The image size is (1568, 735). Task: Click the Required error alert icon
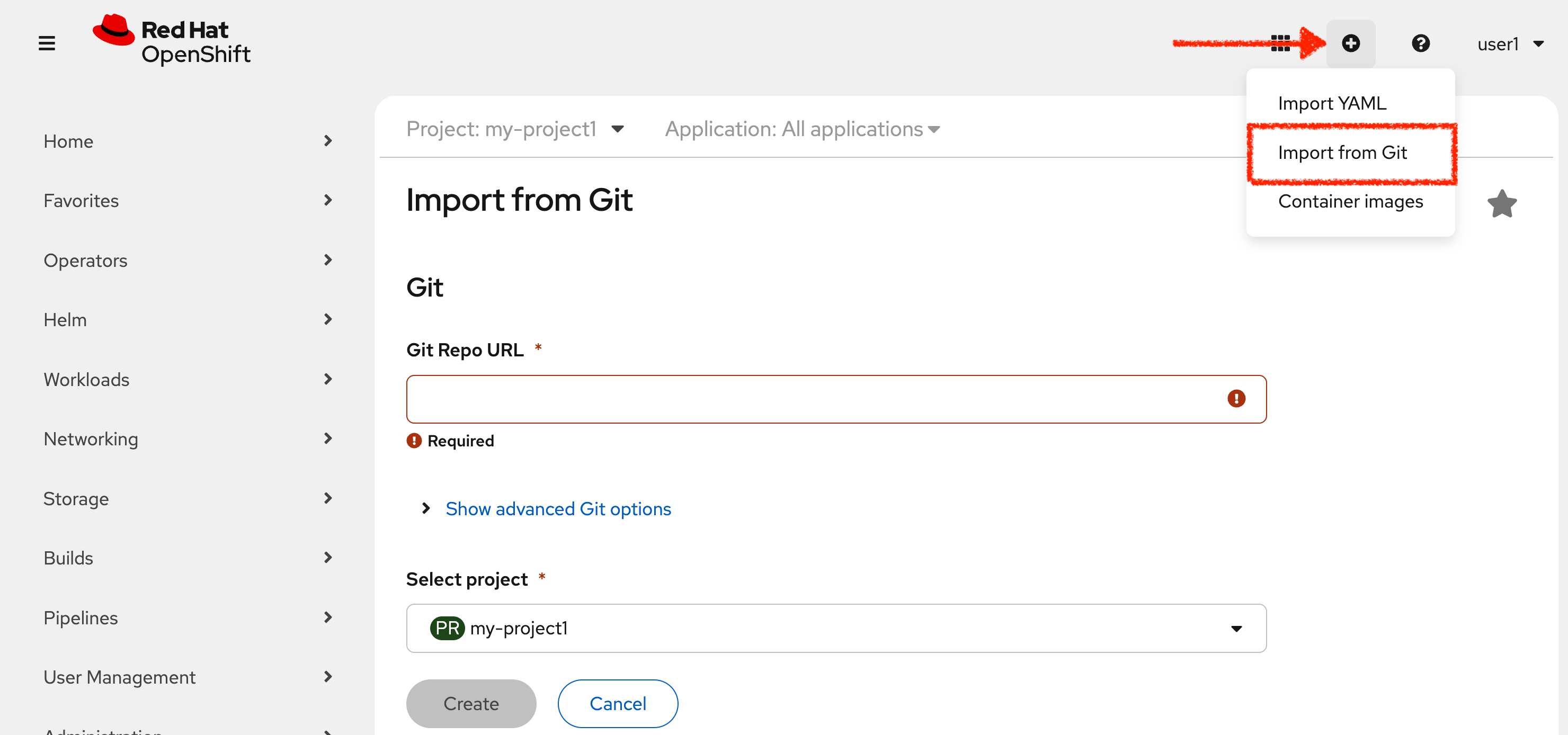point(414,440)
